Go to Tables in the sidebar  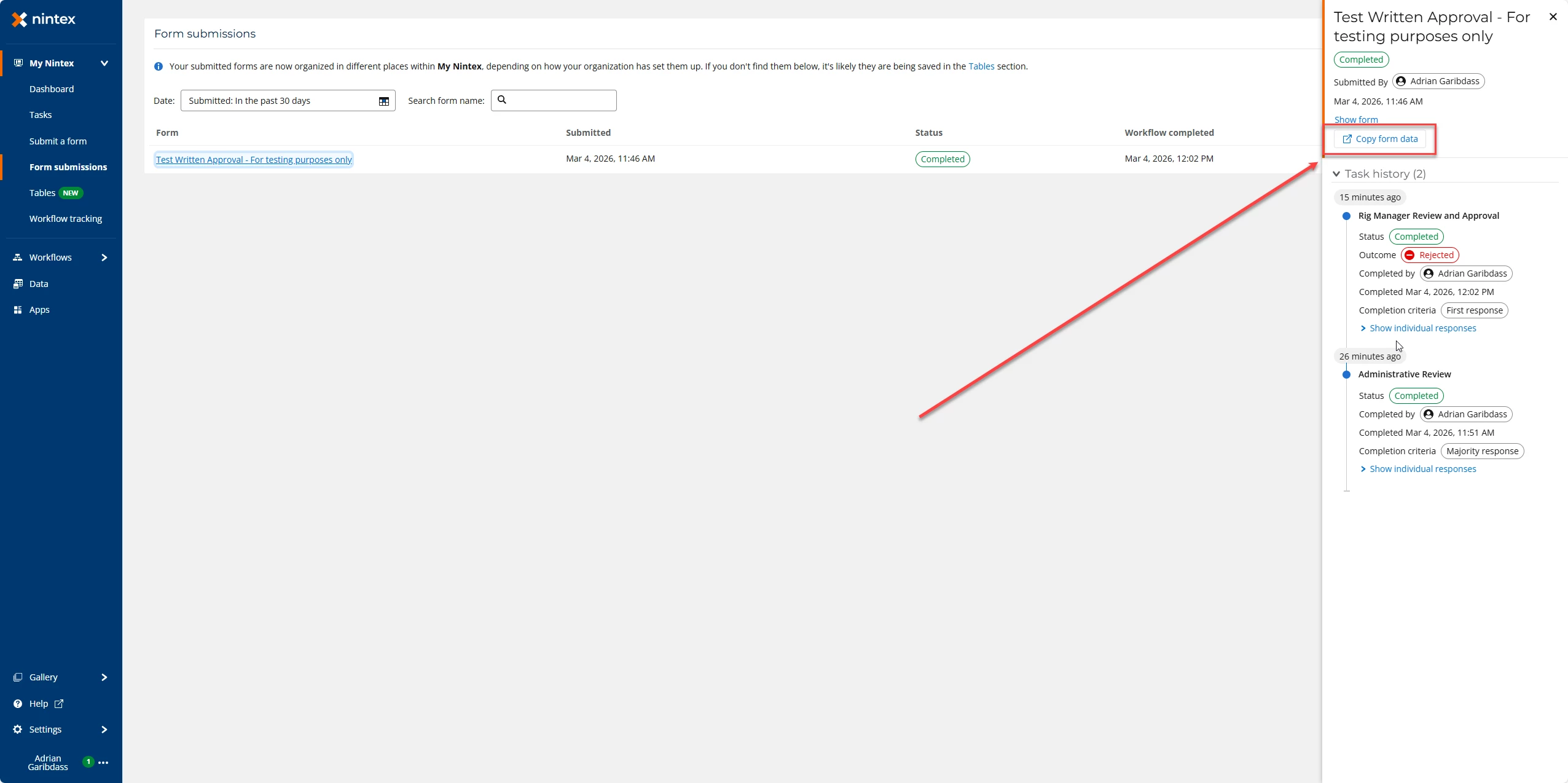(x=42, y=193)
